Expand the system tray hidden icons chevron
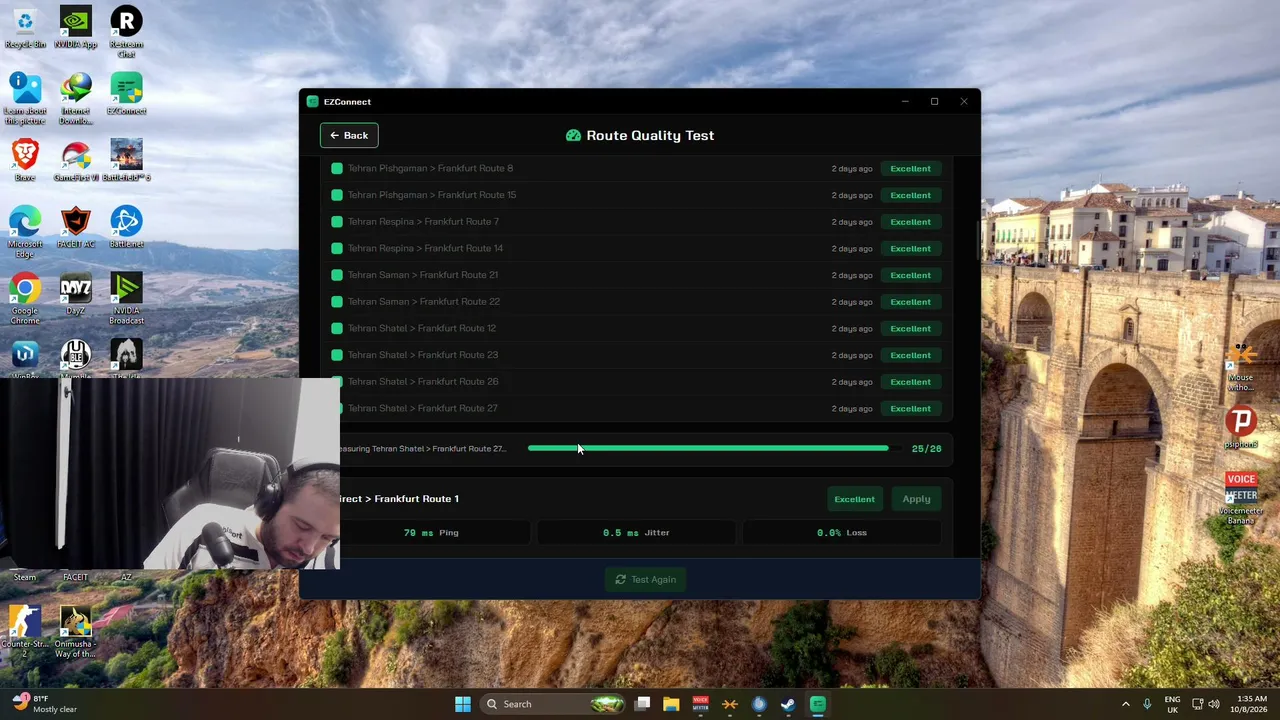The height and width of the screenshot is (720, 1280). [x=1125, y=704]
